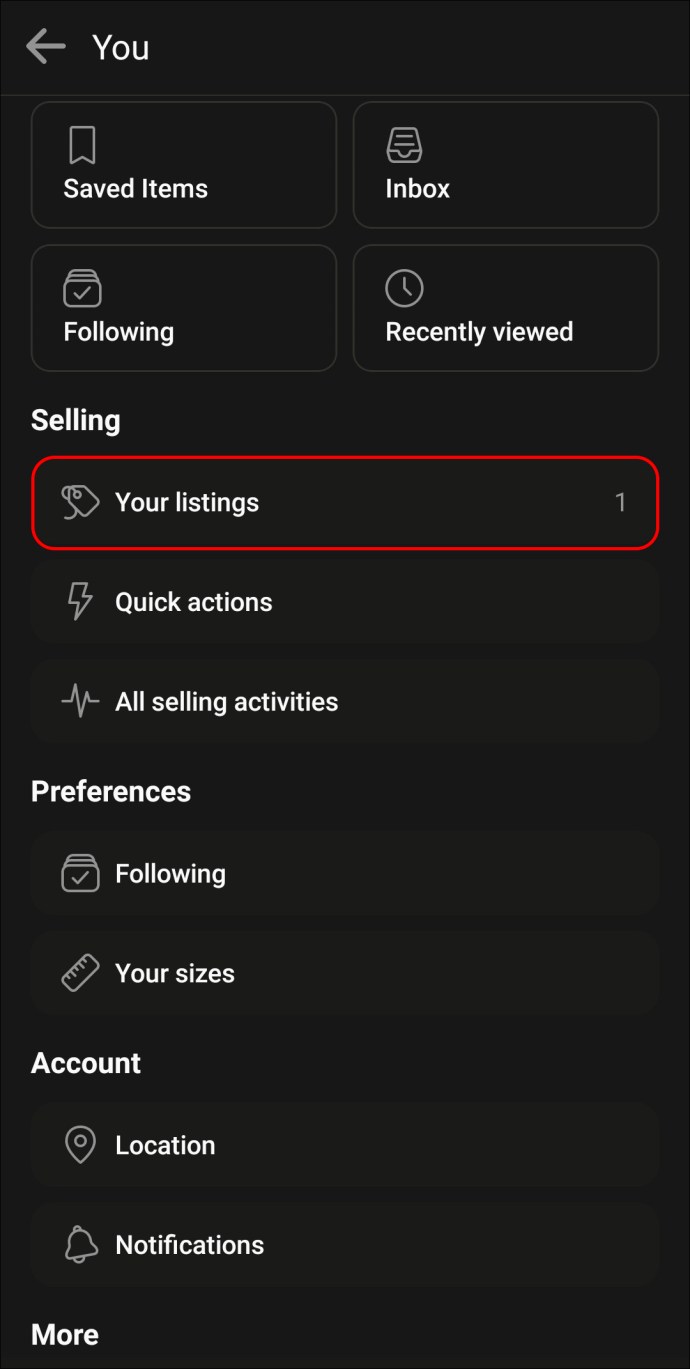Tap the Quick actions lightning icon

[x=80, y=602]
